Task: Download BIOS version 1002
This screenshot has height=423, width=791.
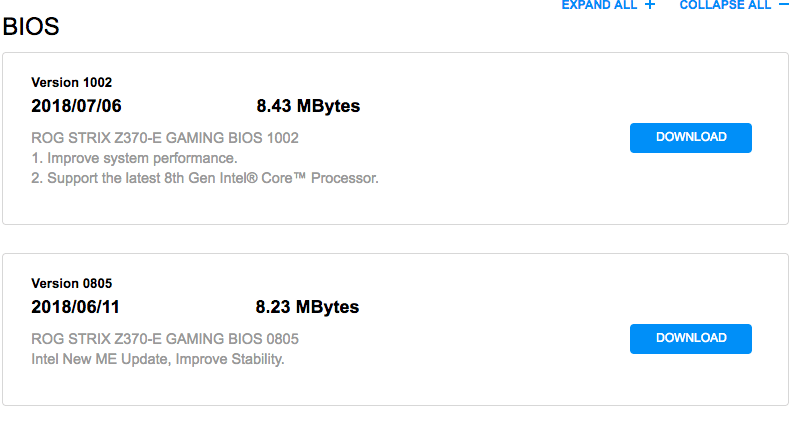Action: (x=690, y=138)
